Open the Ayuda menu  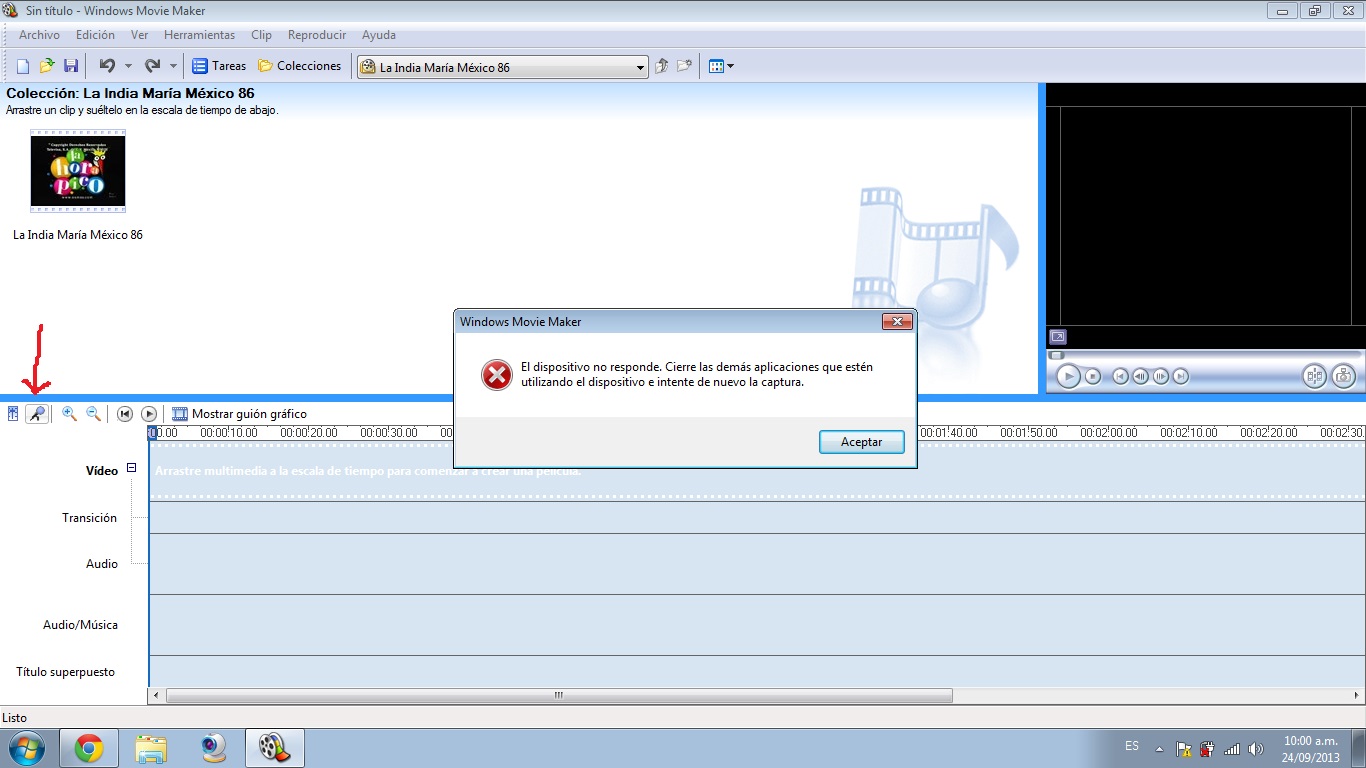tap(378, 35)
